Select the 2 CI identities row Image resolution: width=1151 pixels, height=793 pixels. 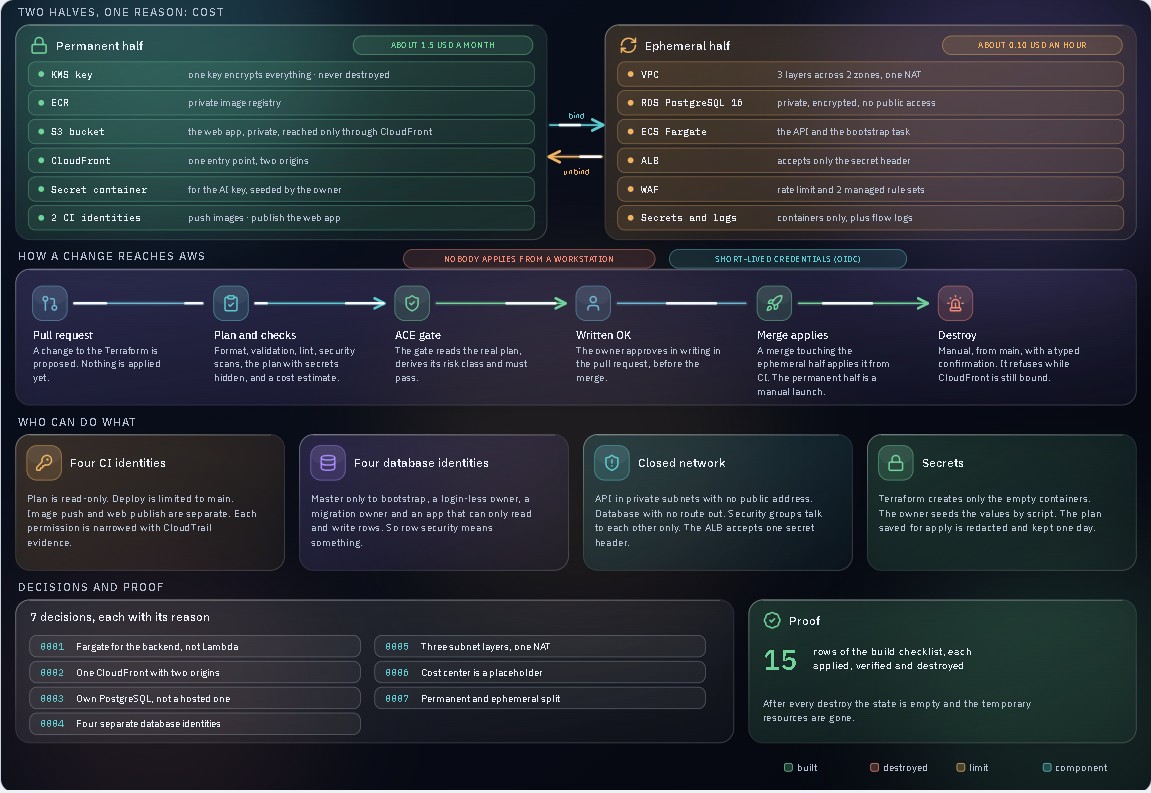(x=282, y=218)
